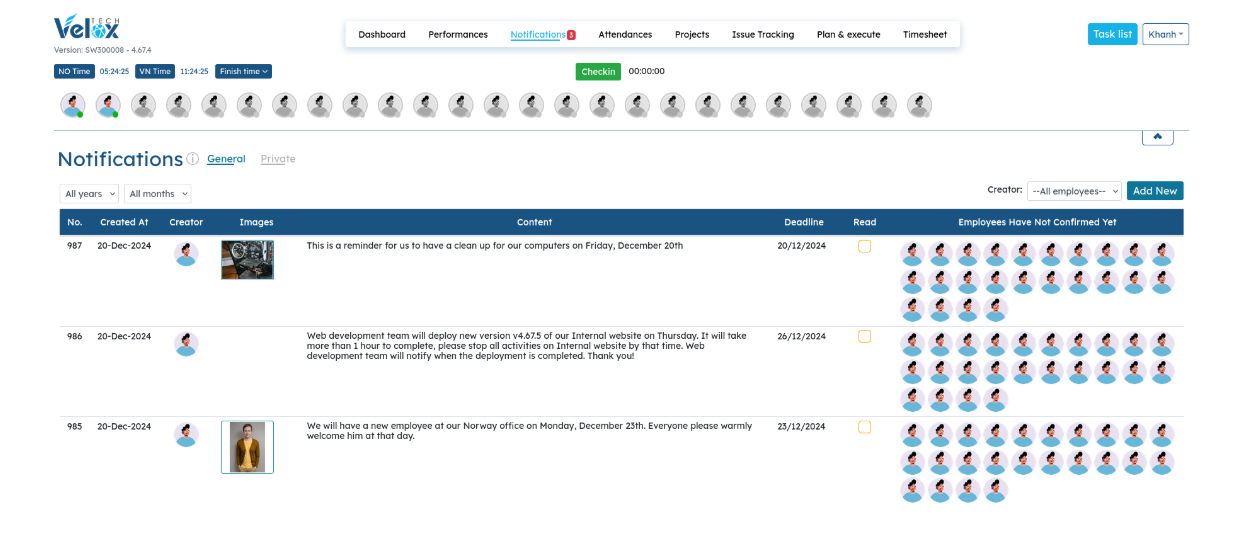Collapse the employee avatar bar with arrow button
The image size is (1251, 542).
1157,137
